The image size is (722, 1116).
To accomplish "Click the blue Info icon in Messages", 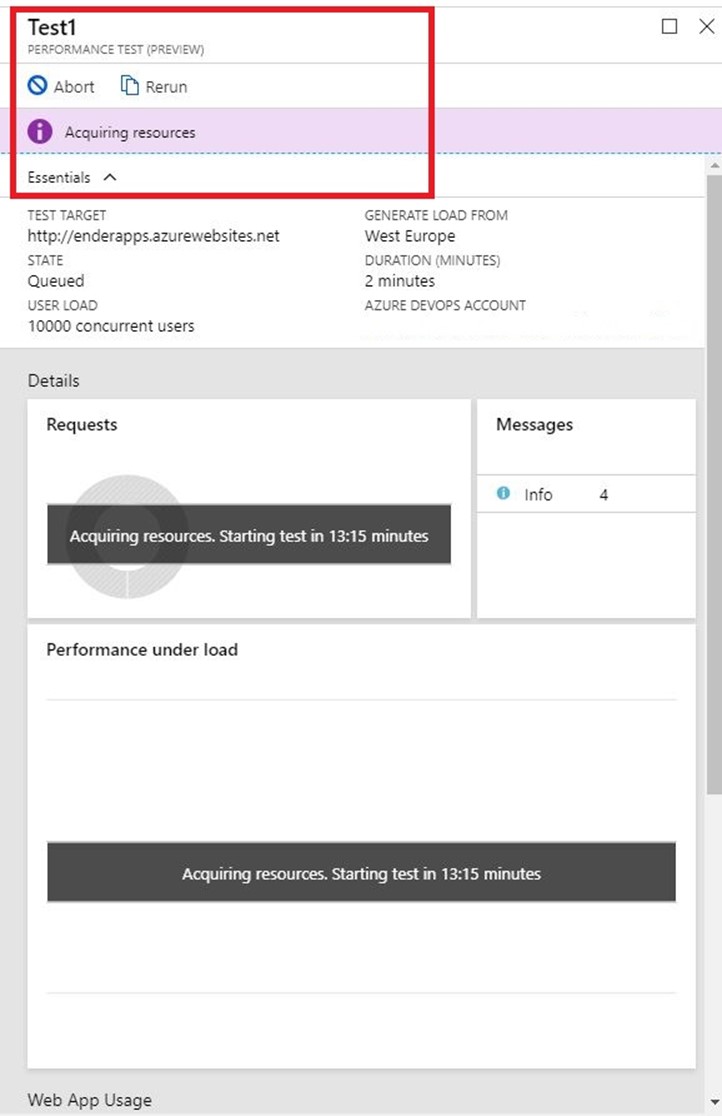I will 503,493.
